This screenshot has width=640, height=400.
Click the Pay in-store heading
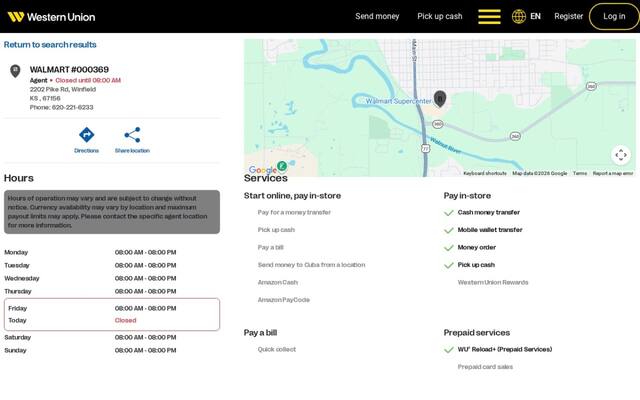(x=467, y=196)
